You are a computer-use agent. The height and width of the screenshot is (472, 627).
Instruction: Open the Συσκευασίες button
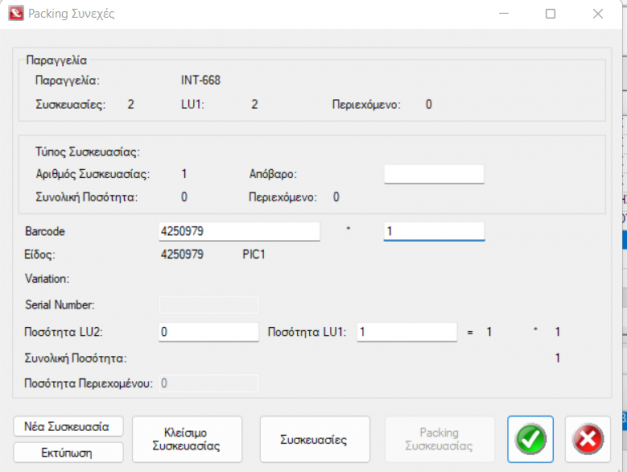(315, 439)
